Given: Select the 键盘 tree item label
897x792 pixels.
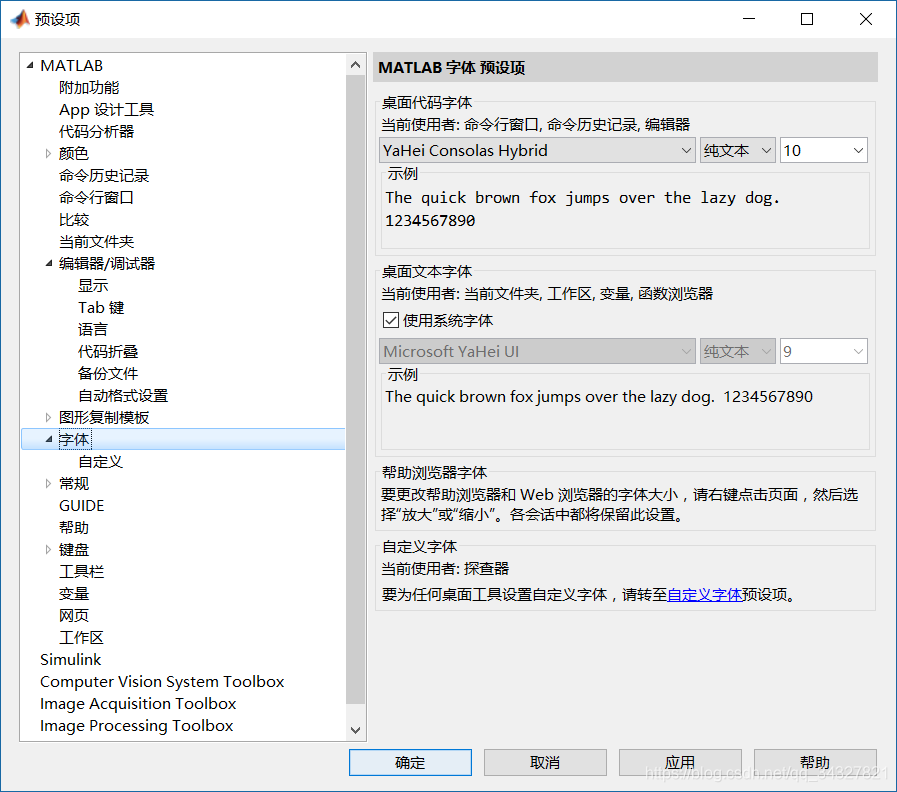Looking at the screenshot, I should point(74,549).
